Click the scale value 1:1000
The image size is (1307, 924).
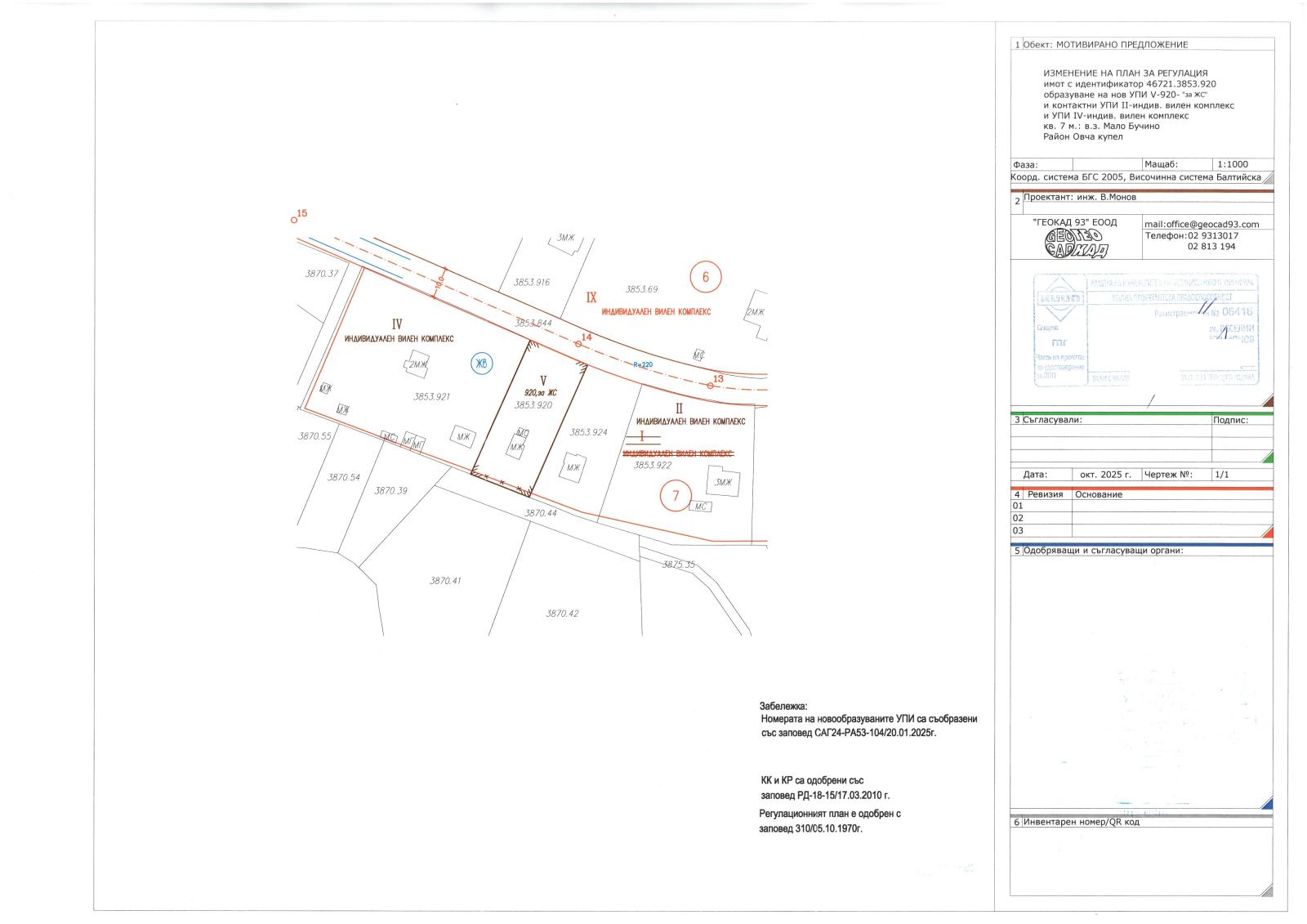(x=1232, y=164)
